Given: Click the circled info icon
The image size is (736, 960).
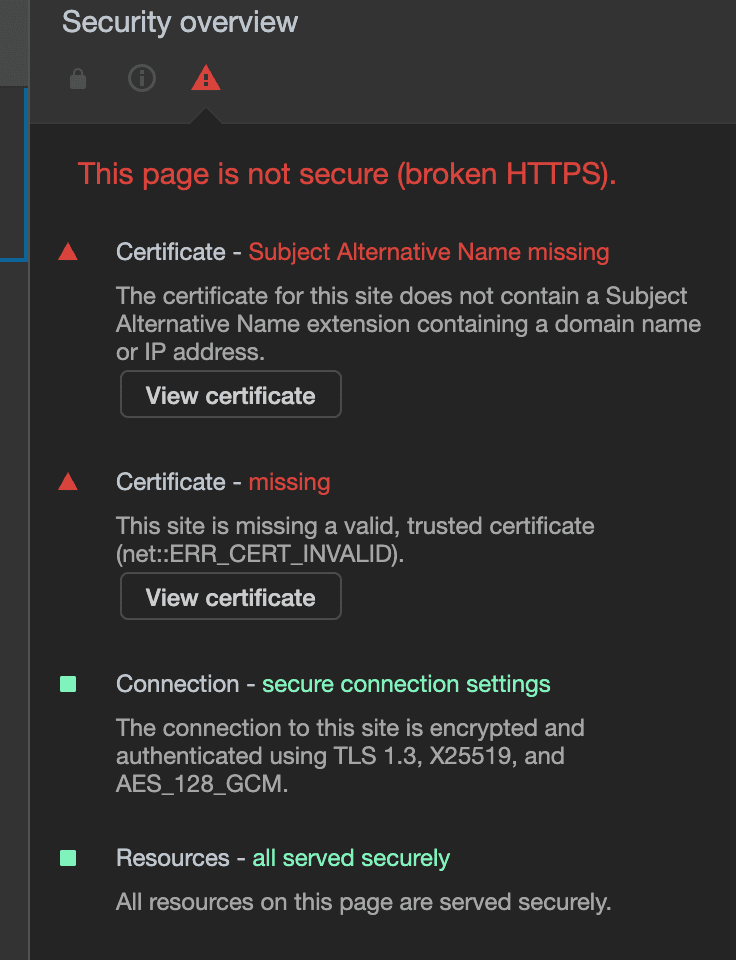Looking at the screenshot, I should [x=141, y=78].
